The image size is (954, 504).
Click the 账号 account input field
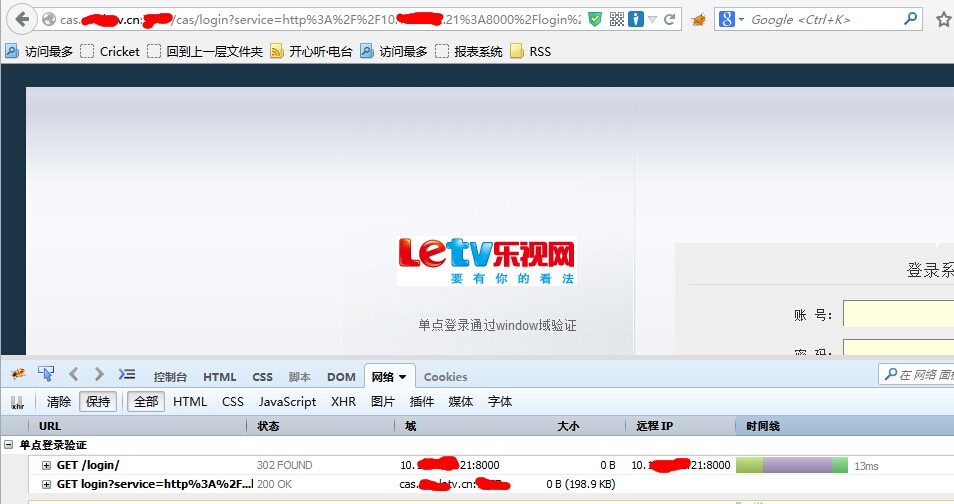click(x=898, y=313)
